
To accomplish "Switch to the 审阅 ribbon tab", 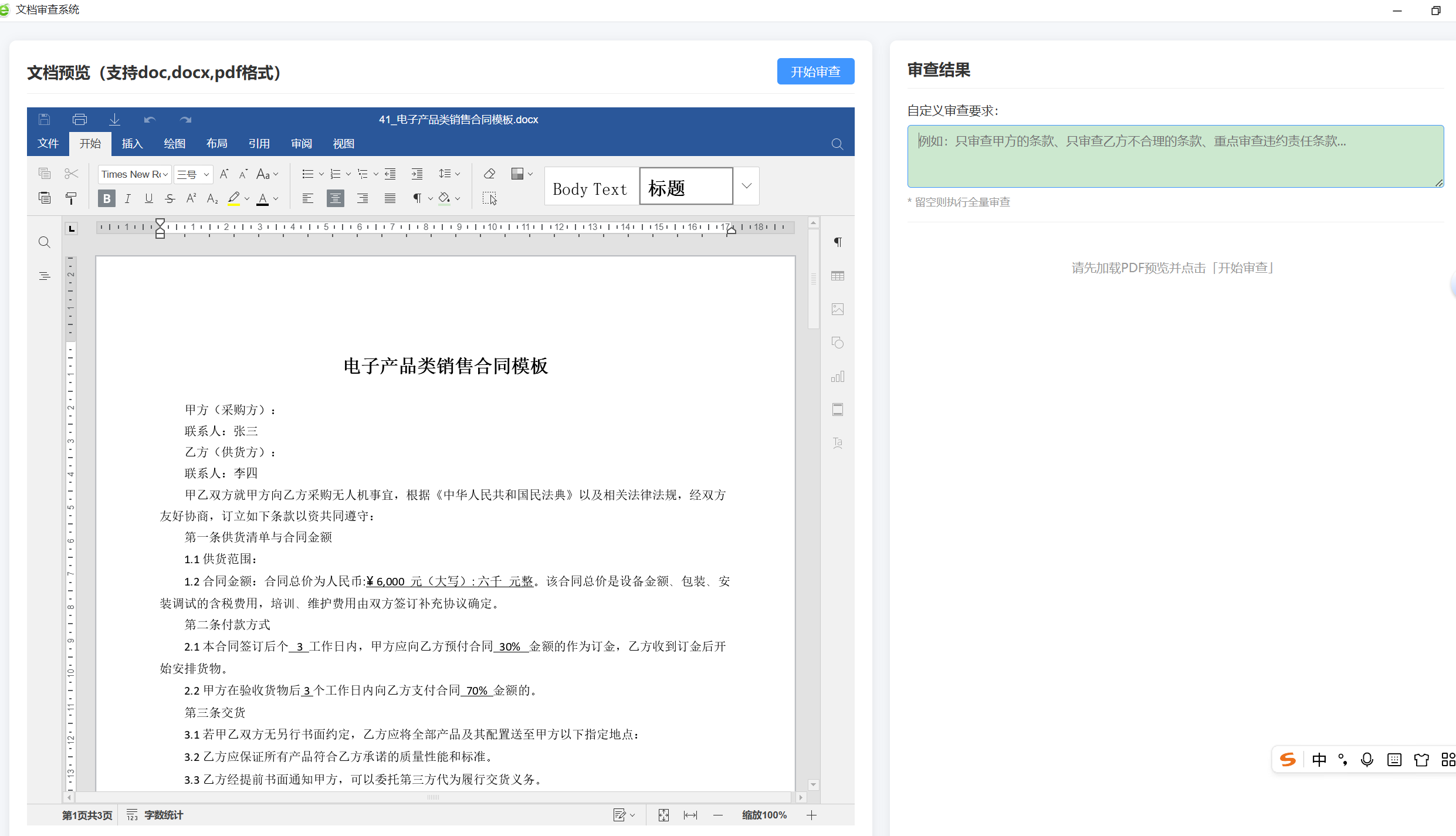I will [x=301, y=144].
